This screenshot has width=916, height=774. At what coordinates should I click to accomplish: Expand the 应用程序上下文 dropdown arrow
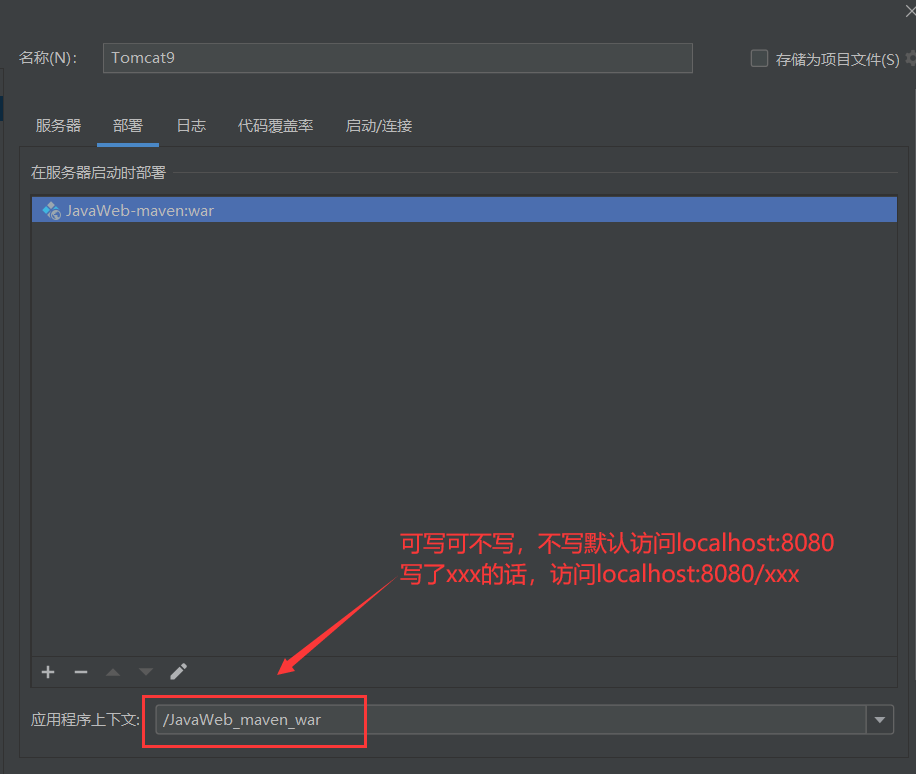880,719
